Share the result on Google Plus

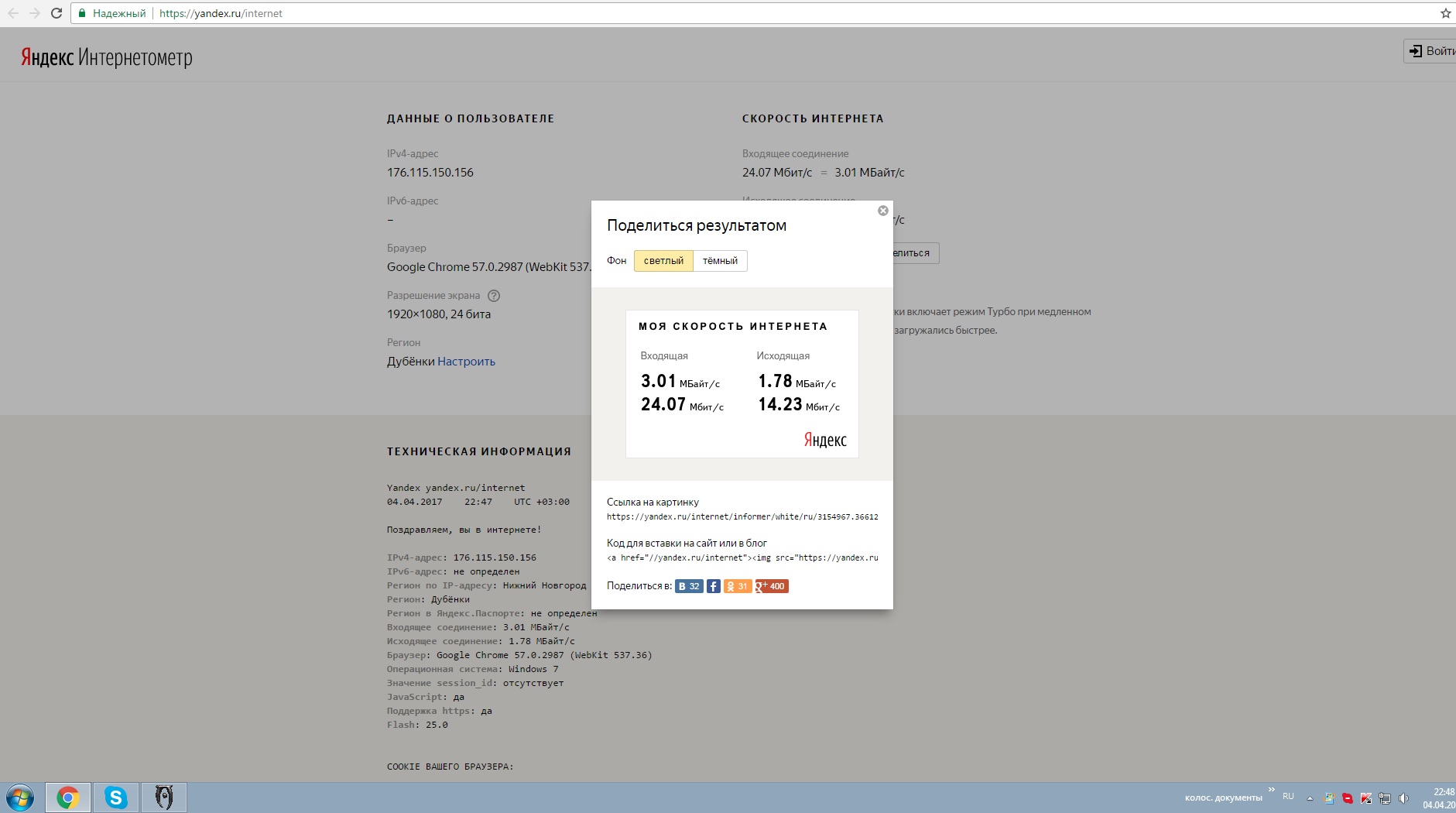pos(772,586)
